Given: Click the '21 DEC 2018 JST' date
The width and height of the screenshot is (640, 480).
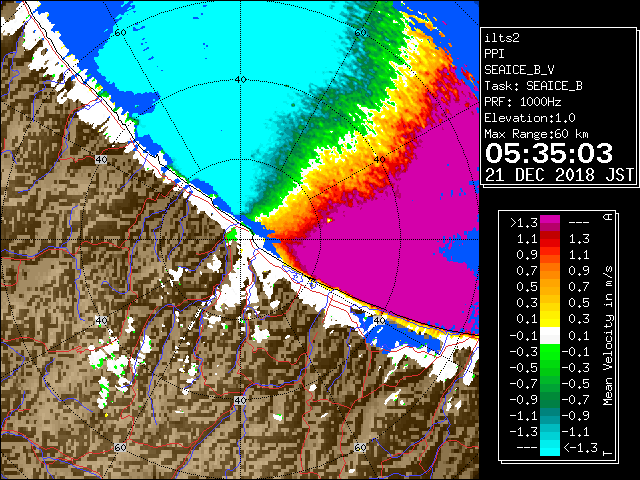Looking at the screenshot, I should (559, 175).
